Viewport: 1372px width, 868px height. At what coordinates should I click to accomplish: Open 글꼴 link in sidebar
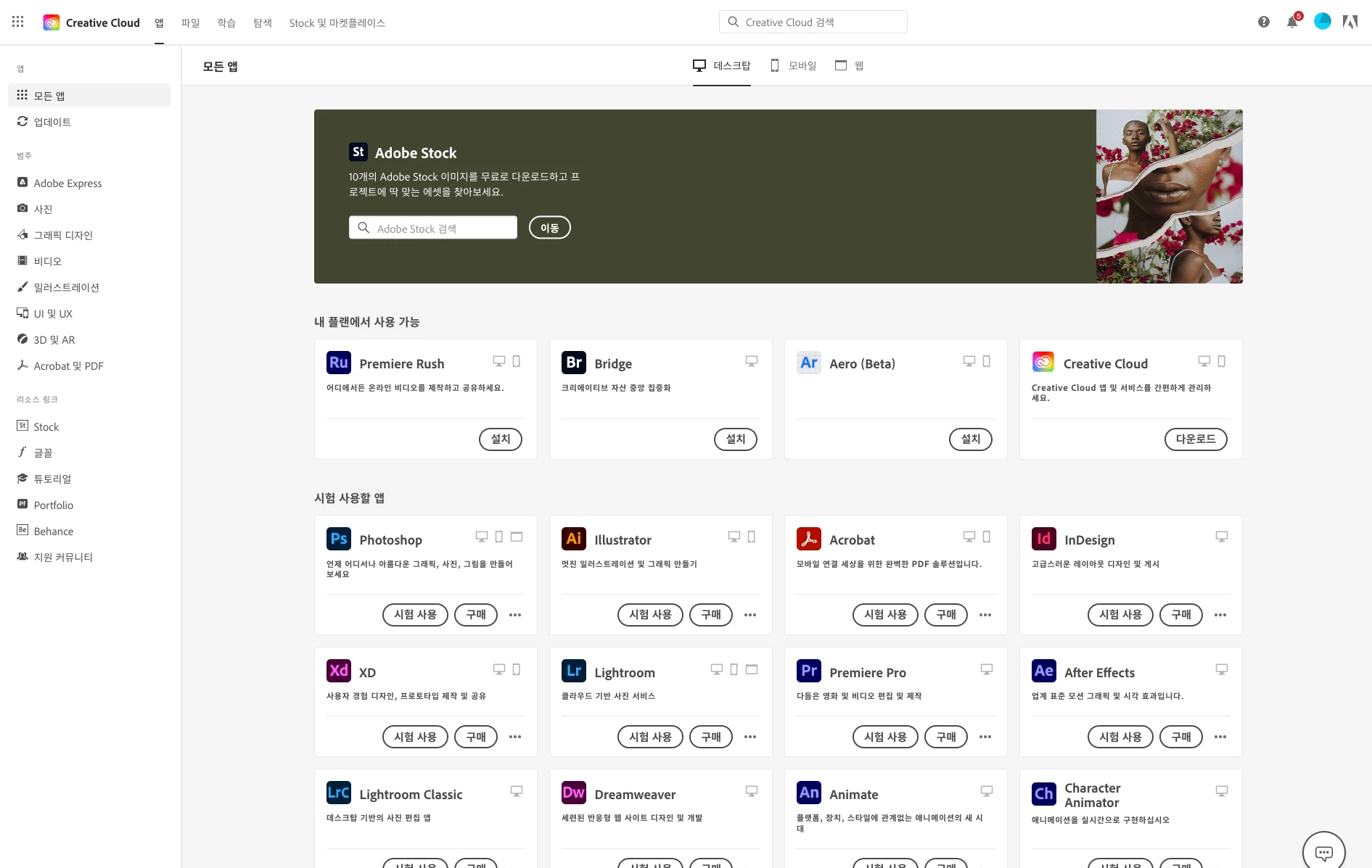coord(89,452)
